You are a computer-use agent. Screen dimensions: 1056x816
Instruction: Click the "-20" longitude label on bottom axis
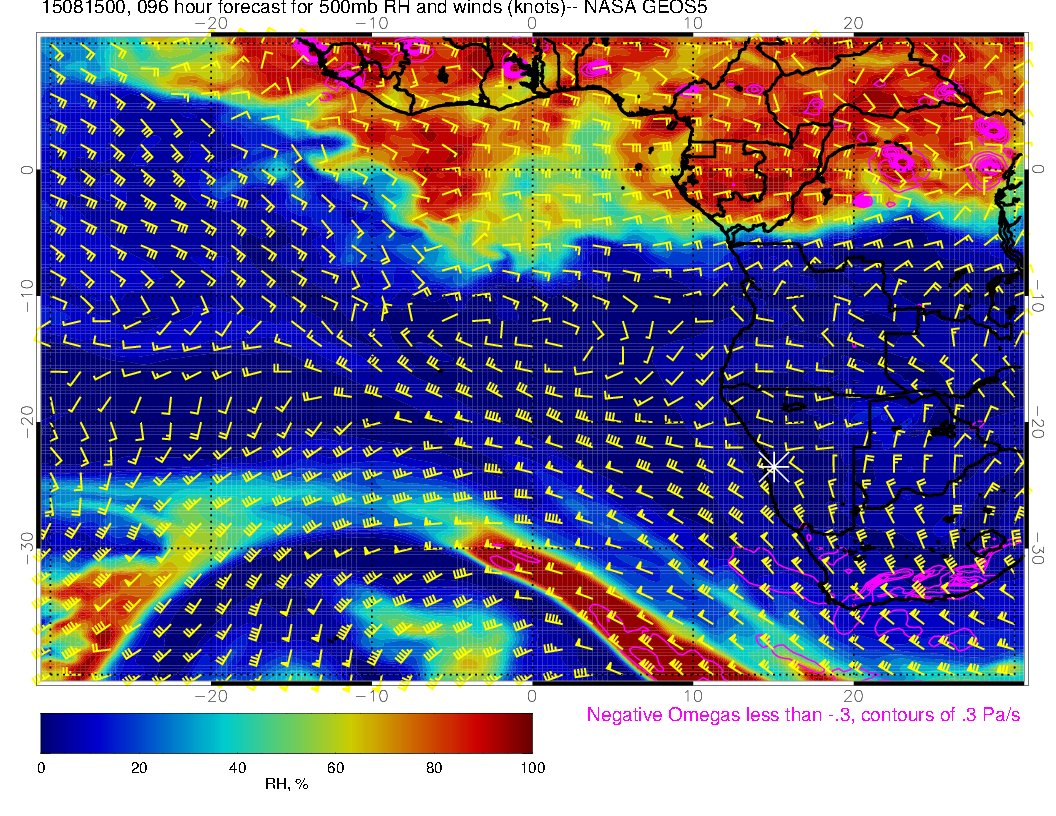pyautogui.click(x=210, y=695)
